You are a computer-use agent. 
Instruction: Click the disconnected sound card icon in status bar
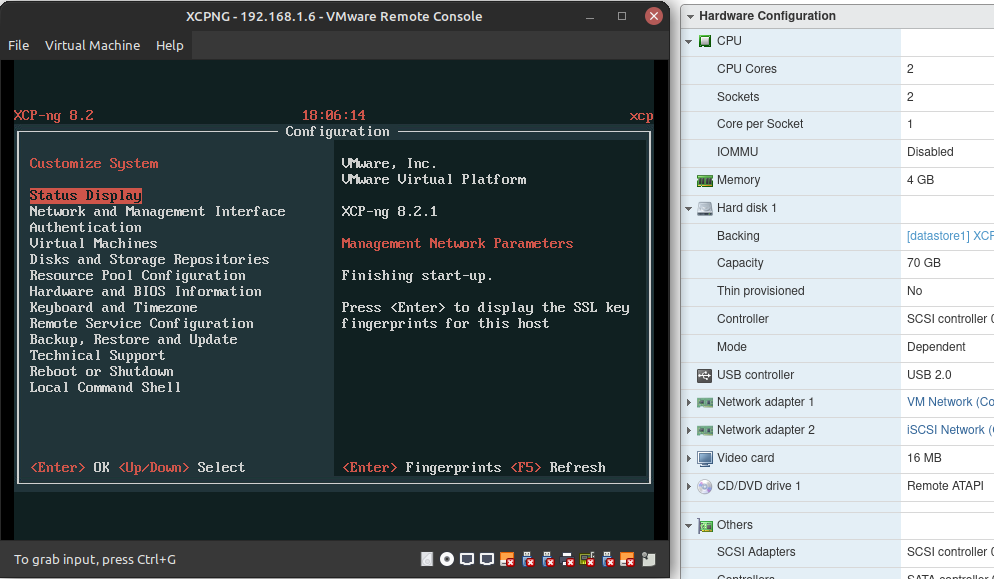click(587, 559)
